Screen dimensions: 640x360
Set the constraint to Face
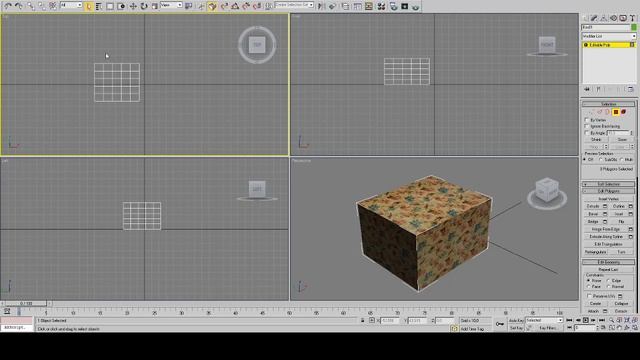(x=588, y=286)
